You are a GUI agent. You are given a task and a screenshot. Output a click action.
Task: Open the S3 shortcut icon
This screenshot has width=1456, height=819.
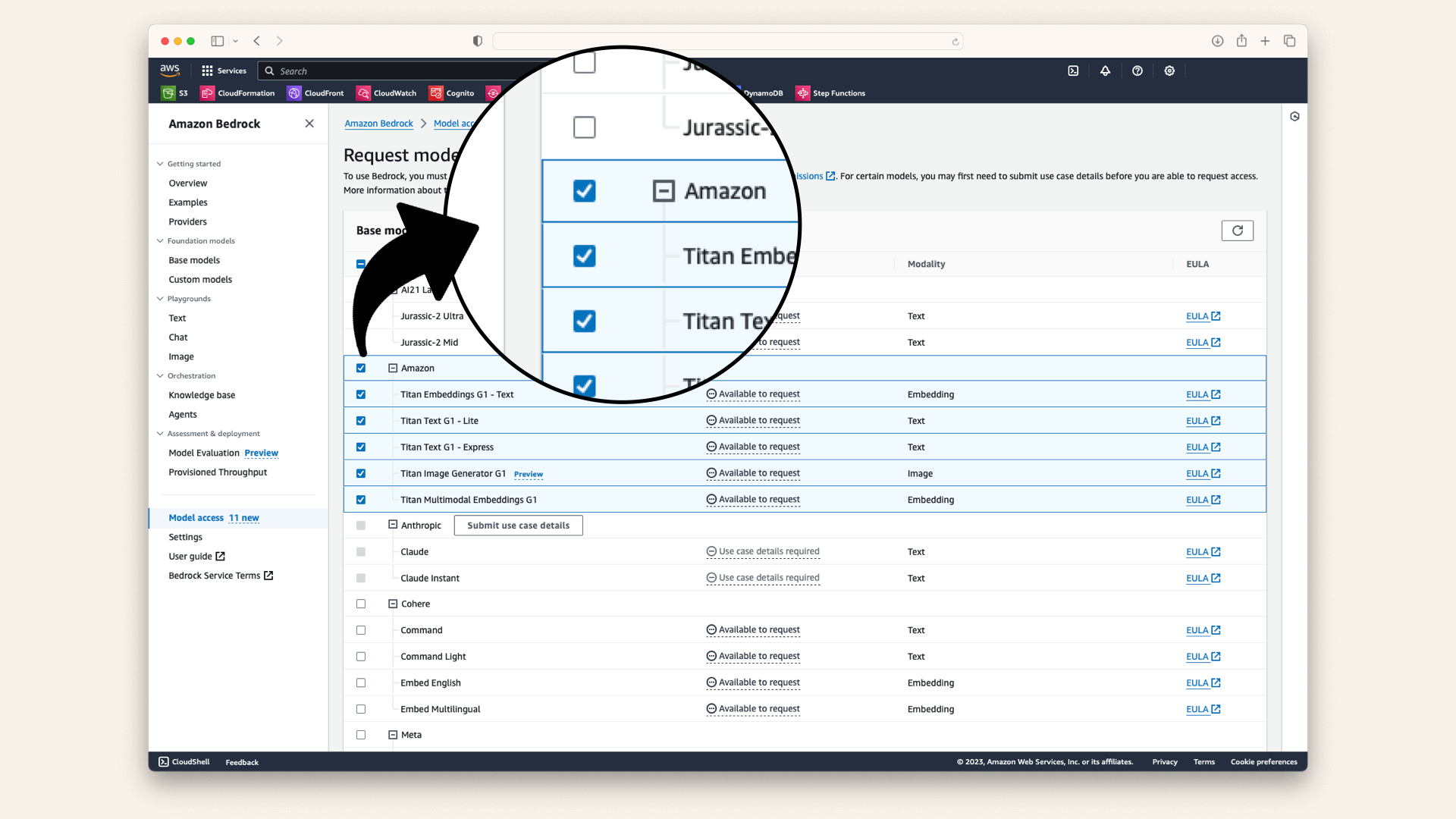coord(168,93)
